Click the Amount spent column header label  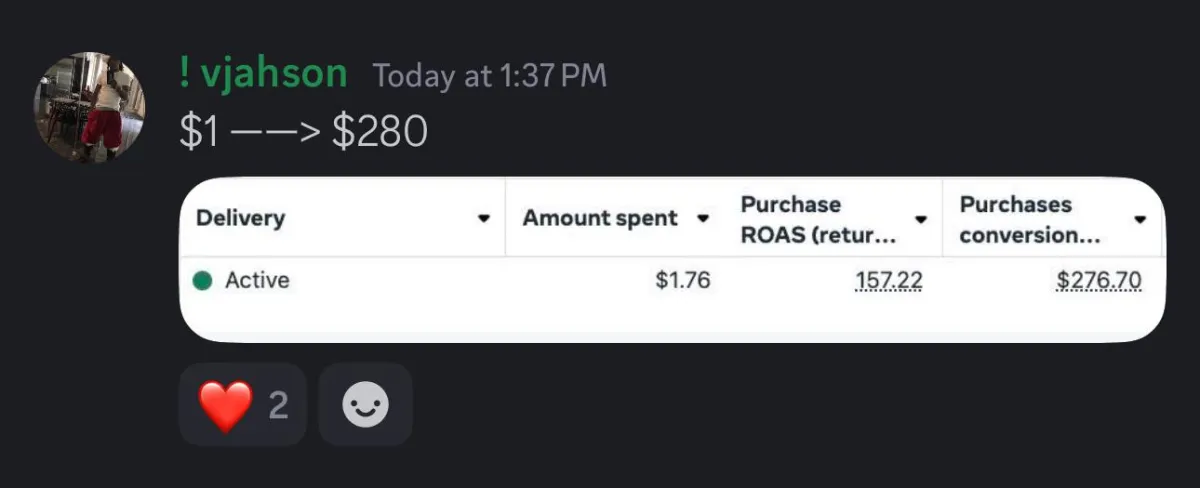(x=600, y=218)
